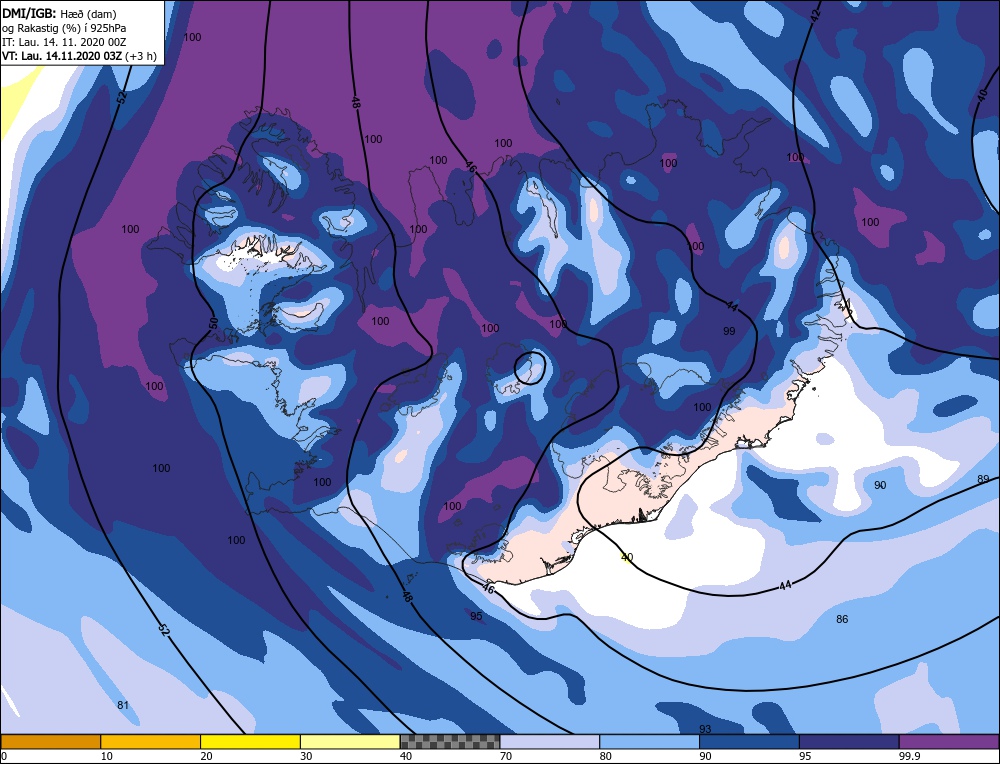Click the 'VT: Lau. 14.11.2020 03Z (+3 h)' line
Image resolution: width=1000 pixels, height=764 pixels.
point(79,55)
